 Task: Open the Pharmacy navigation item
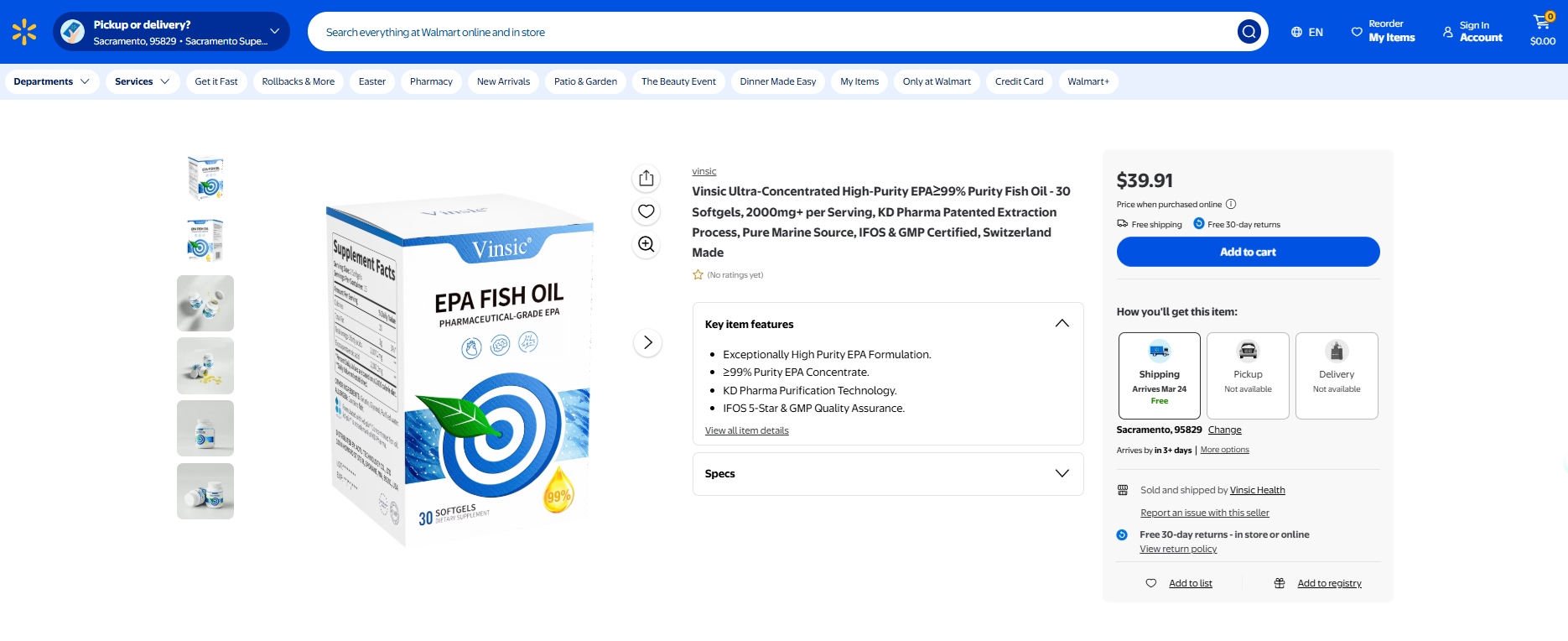[x=431, y=81]
